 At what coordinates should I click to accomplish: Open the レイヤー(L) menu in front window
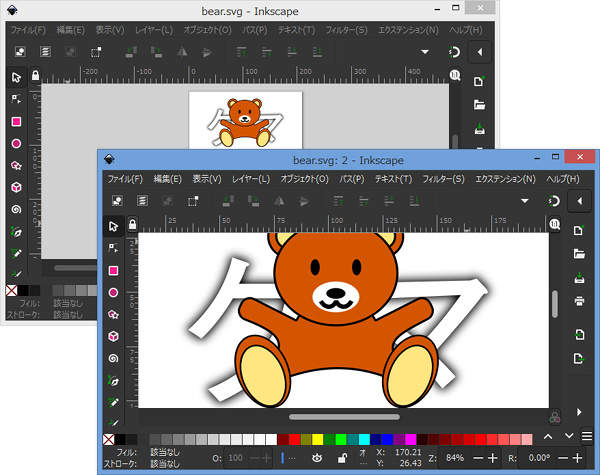[250, 179]
